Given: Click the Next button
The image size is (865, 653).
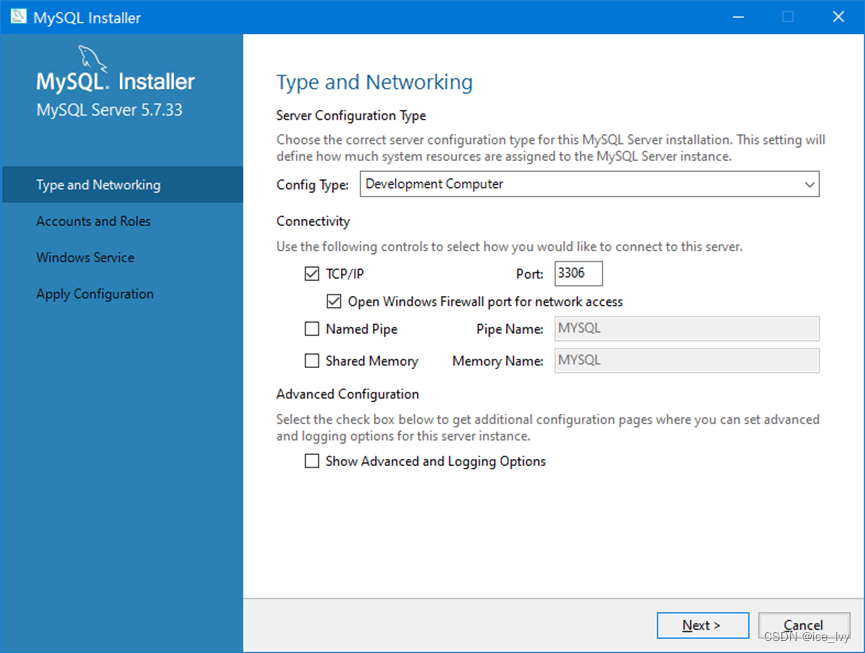Looking at the screenshot, I should pos(703,625).
